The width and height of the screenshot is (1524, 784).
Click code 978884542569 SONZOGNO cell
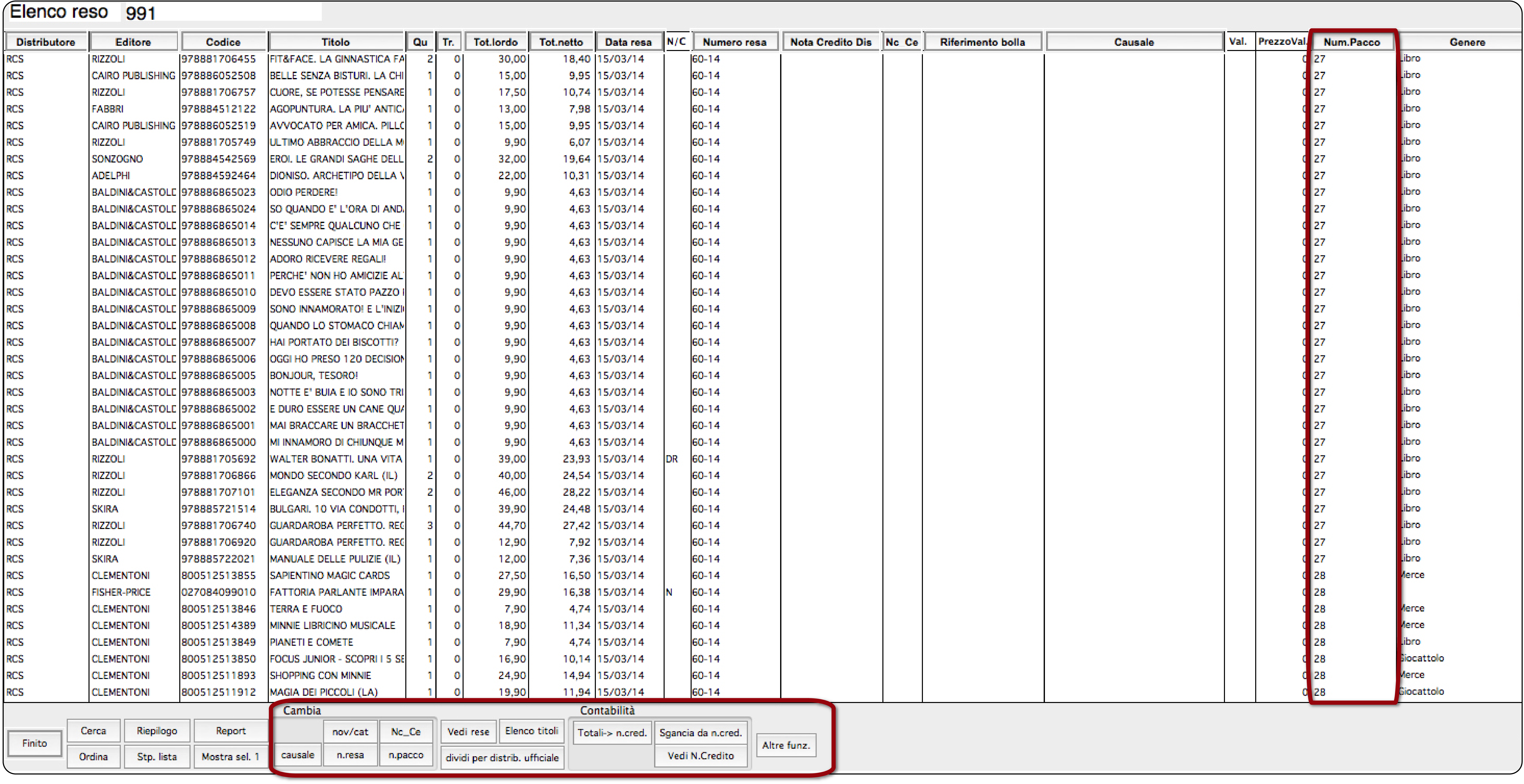pyautogui.click(x=219, y=159)
